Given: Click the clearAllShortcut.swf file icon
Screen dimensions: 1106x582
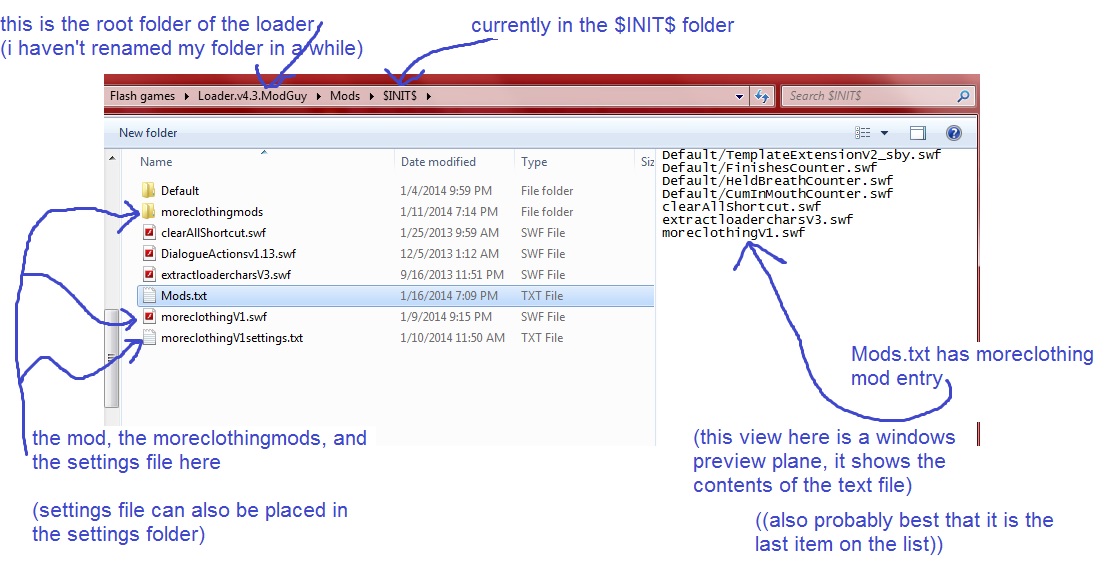Looking at the screenshot, I should pyautogui.click(x=149, y=232).
